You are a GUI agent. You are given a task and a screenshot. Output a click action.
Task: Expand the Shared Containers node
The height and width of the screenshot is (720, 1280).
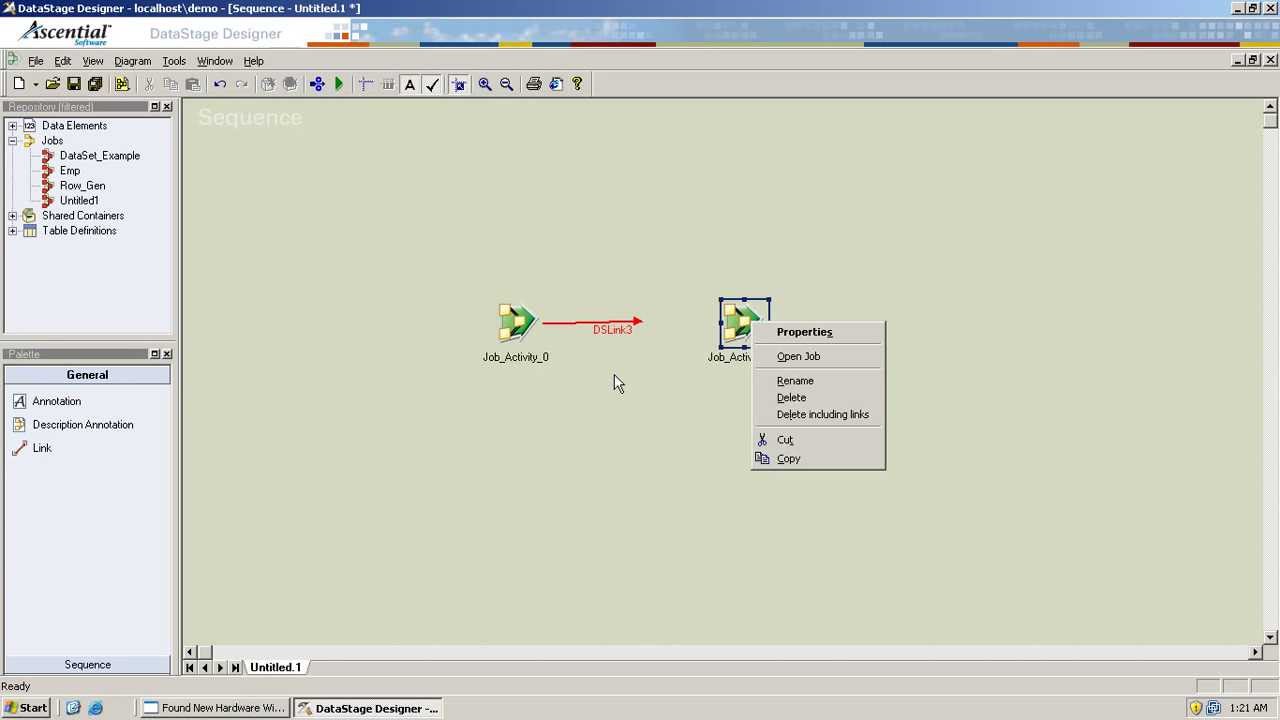point(12,216)
